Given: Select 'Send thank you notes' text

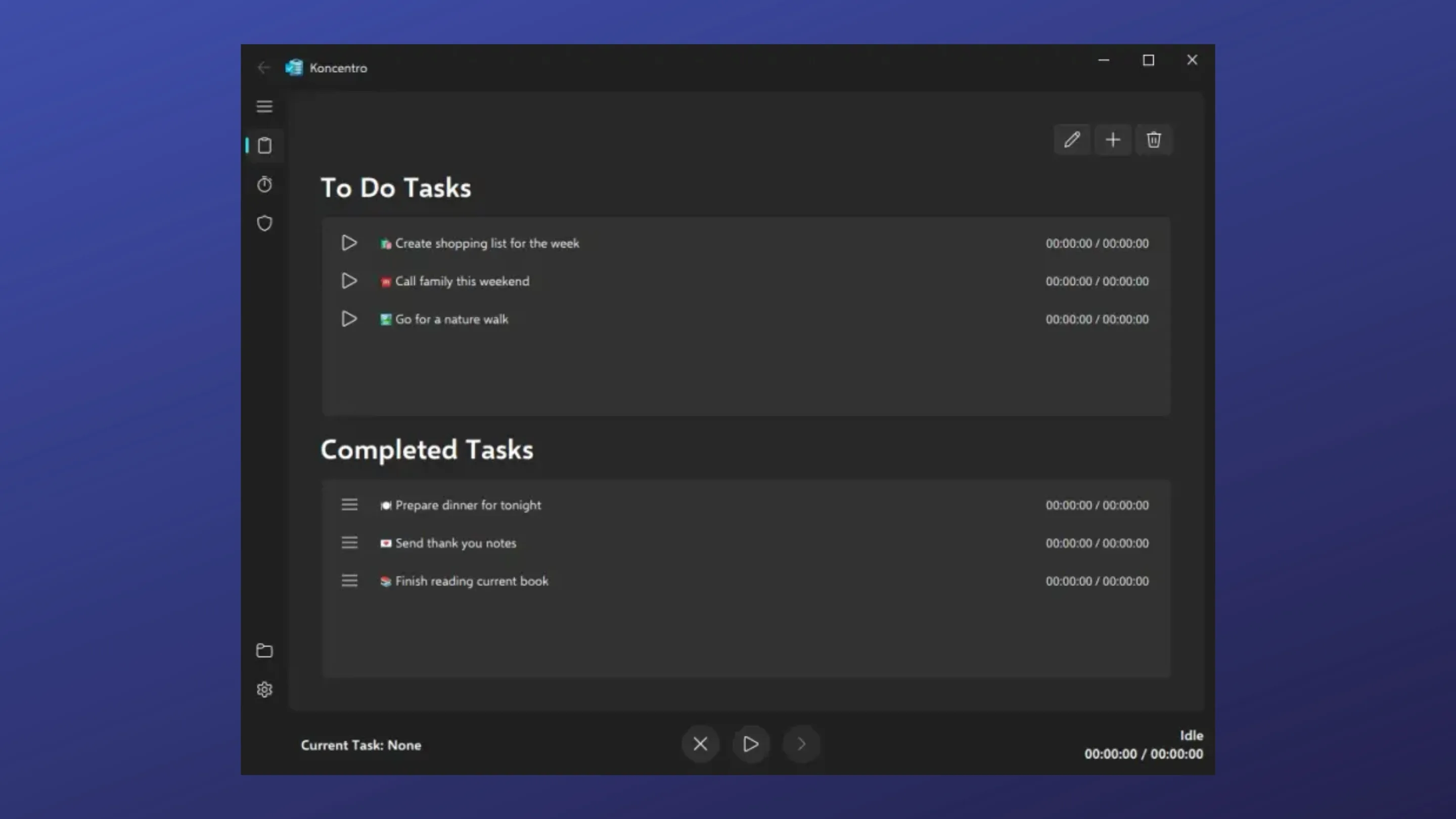Looking at the screenshot, I should coord(456,543).
